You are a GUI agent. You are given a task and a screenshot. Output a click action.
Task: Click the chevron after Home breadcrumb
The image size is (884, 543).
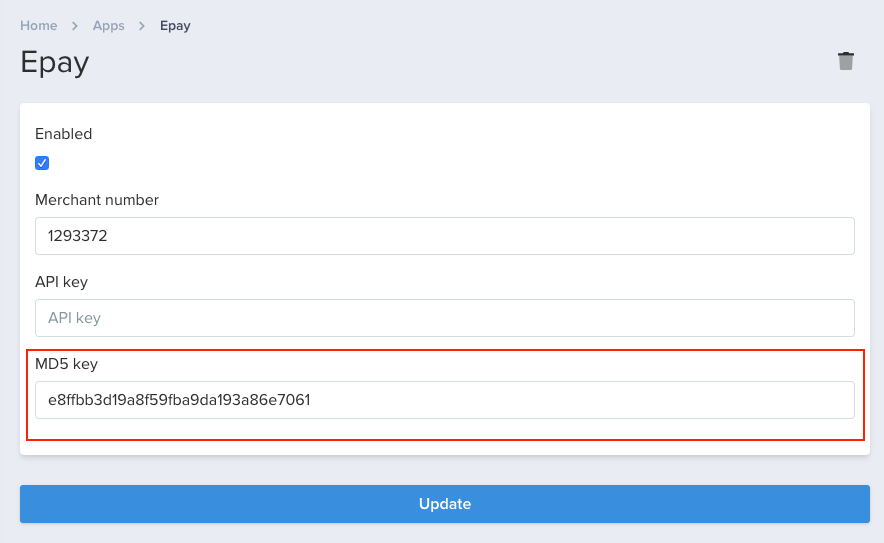click(74, 26)
